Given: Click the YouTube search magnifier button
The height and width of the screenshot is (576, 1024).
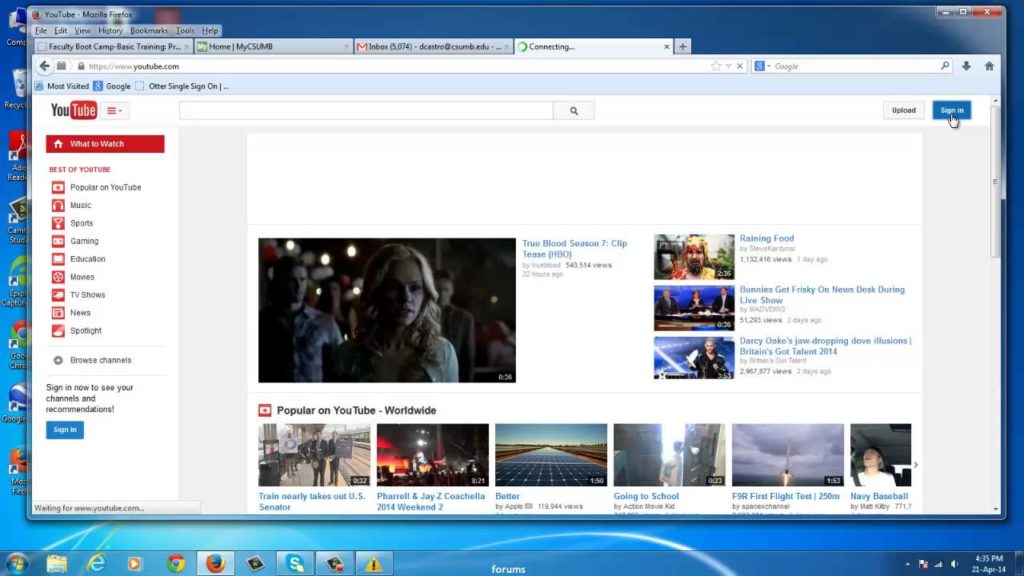Looking at the screenshot, I should tap(573, 111).
